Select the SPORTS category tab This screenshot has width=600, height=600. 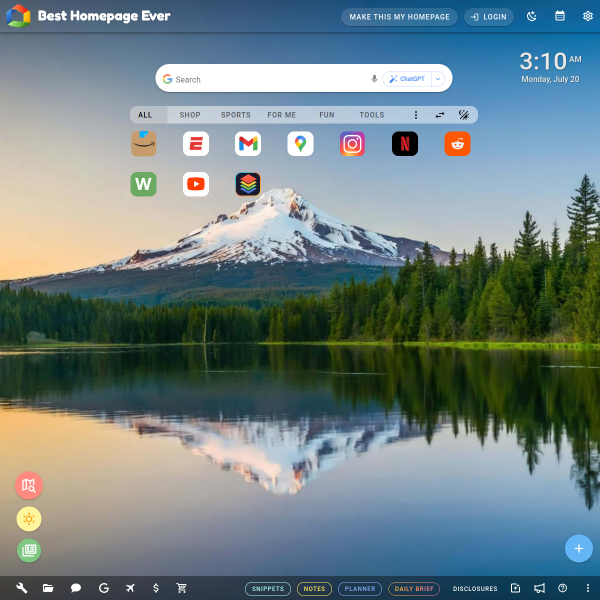coord(236,115)
